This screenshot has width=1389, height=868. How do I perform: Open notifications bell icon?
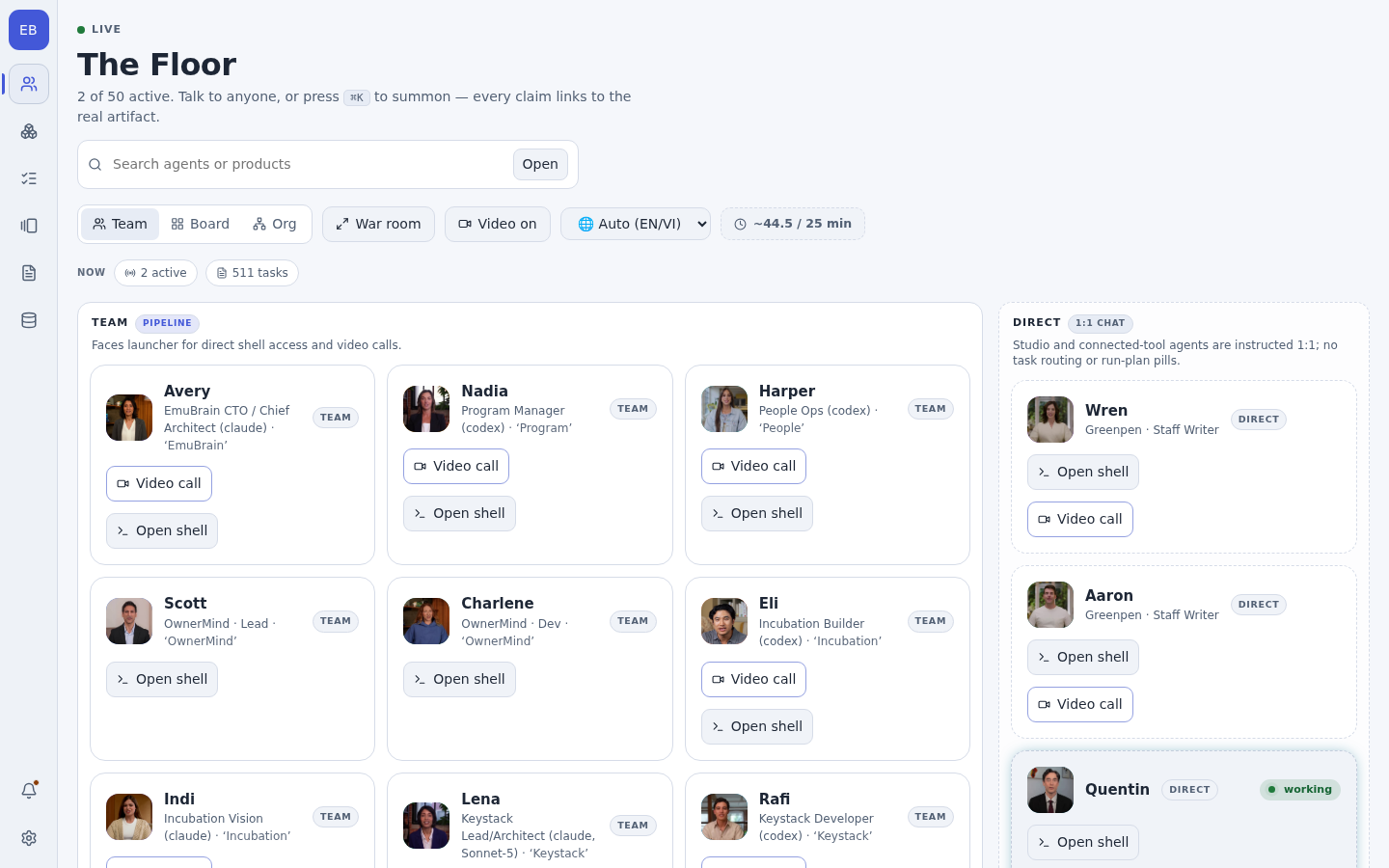coord(29,791)
